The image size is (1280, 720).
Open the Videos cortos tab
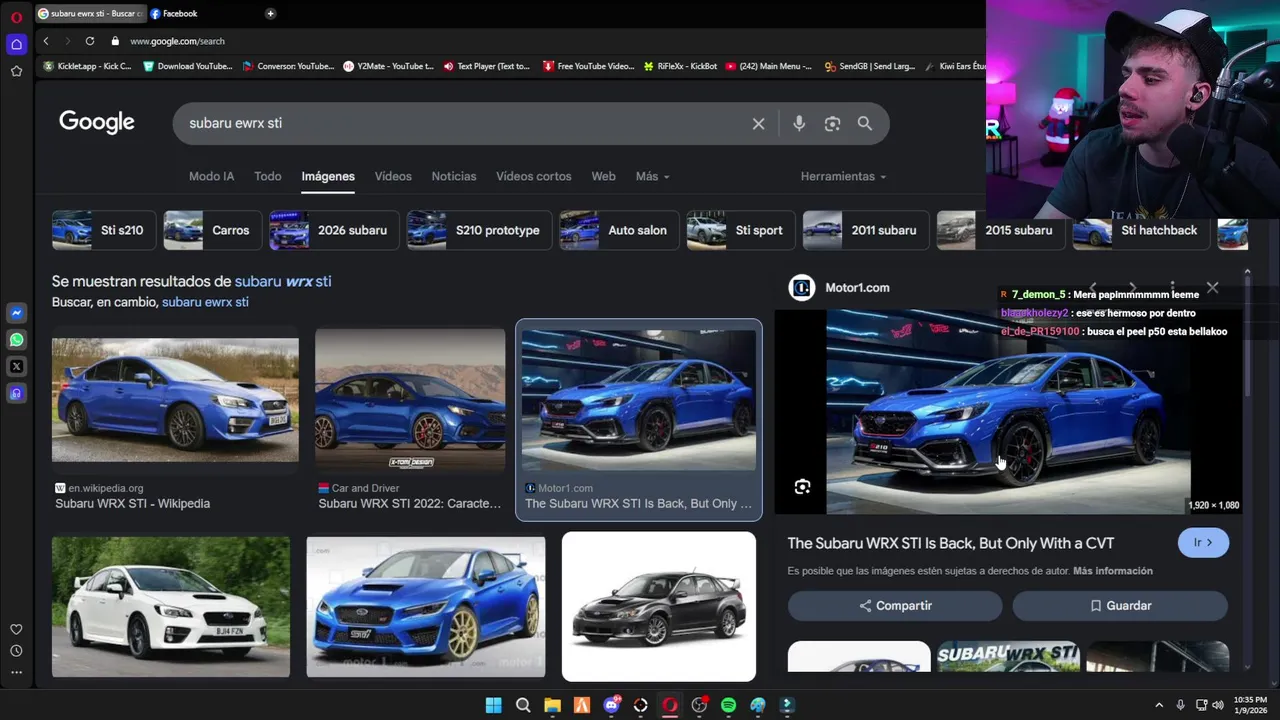pos(534,176)
